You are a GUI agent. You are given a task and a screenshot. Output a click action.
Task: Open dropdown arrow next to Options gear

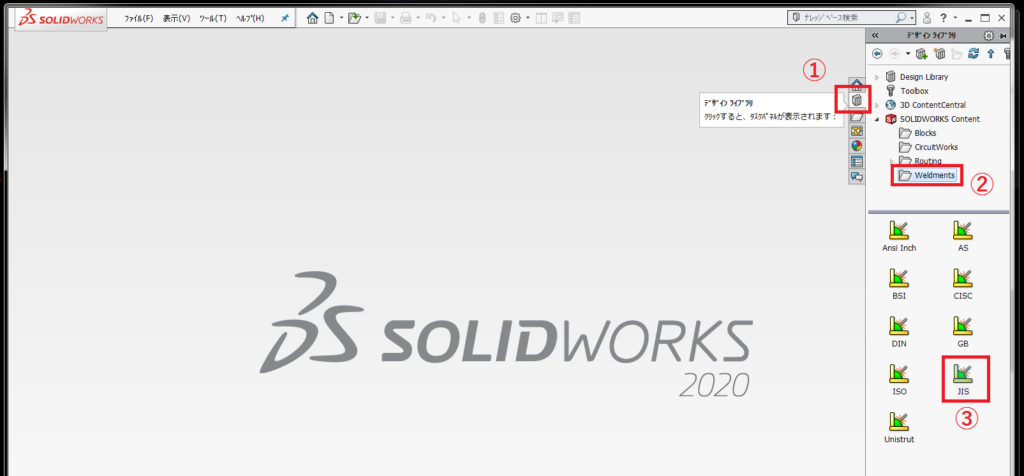pyautogui.click(x=528, y=18)
